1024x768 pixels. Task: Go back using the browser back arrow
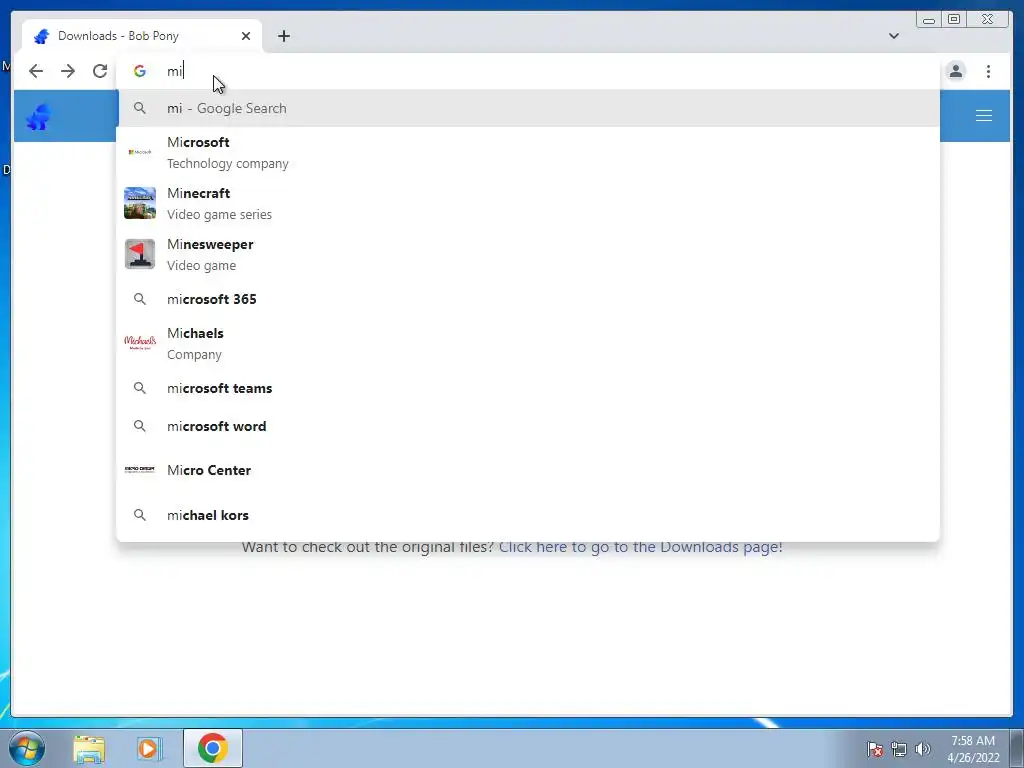36,71
